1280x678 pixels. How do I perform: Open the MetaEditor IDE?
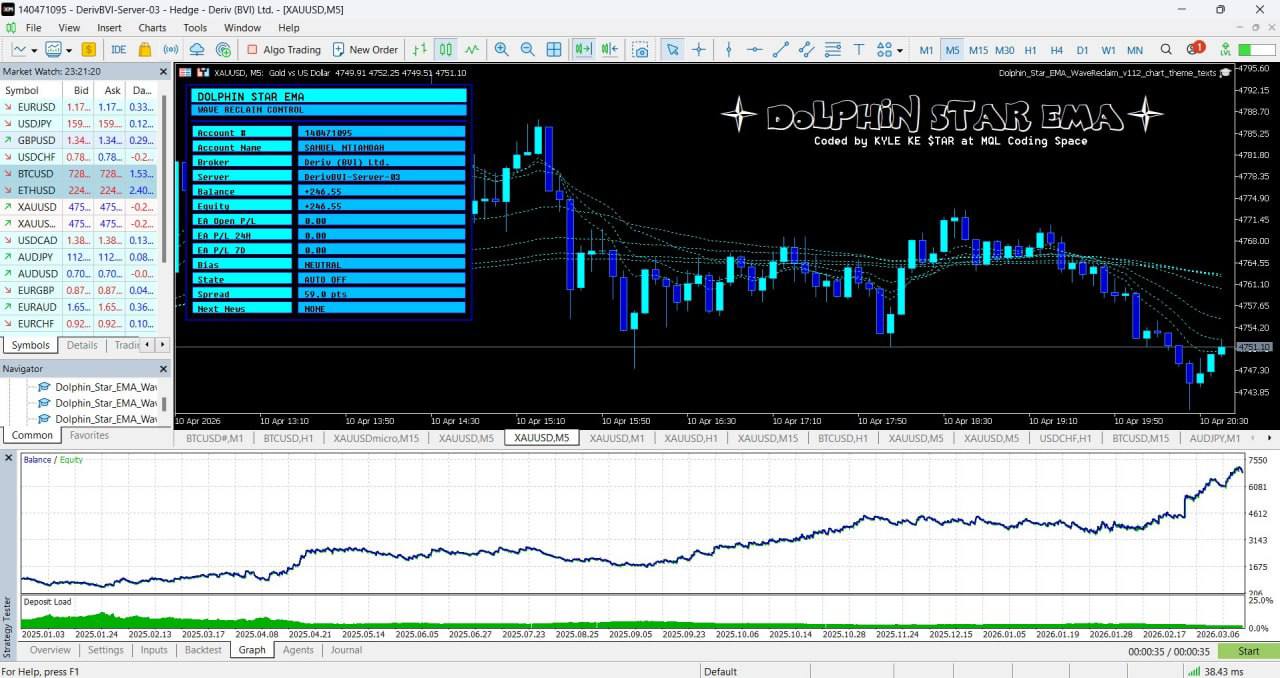[118, 49]
